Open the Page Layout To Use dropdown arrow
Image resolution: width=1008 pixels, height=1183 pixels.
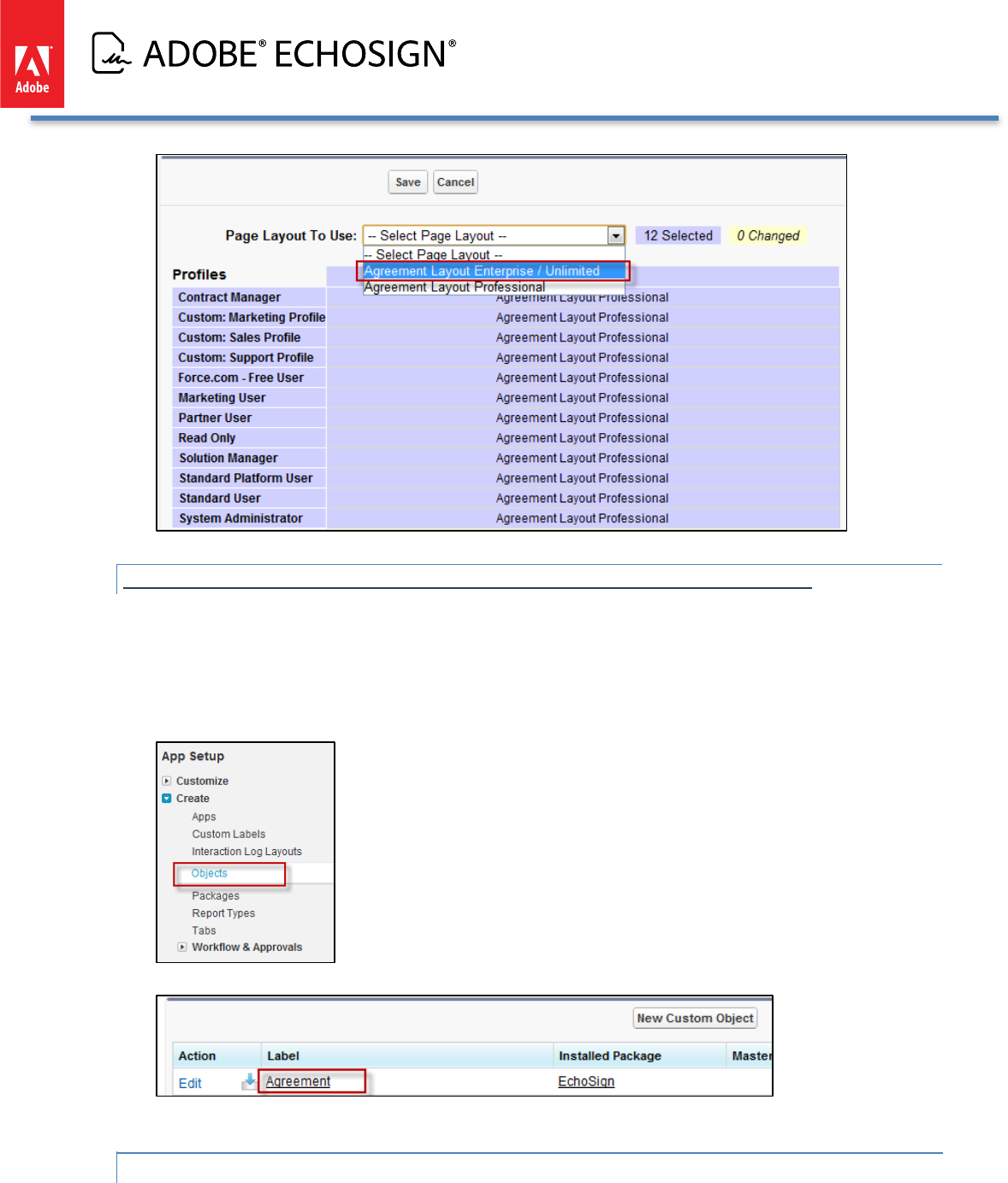[615, 236]
